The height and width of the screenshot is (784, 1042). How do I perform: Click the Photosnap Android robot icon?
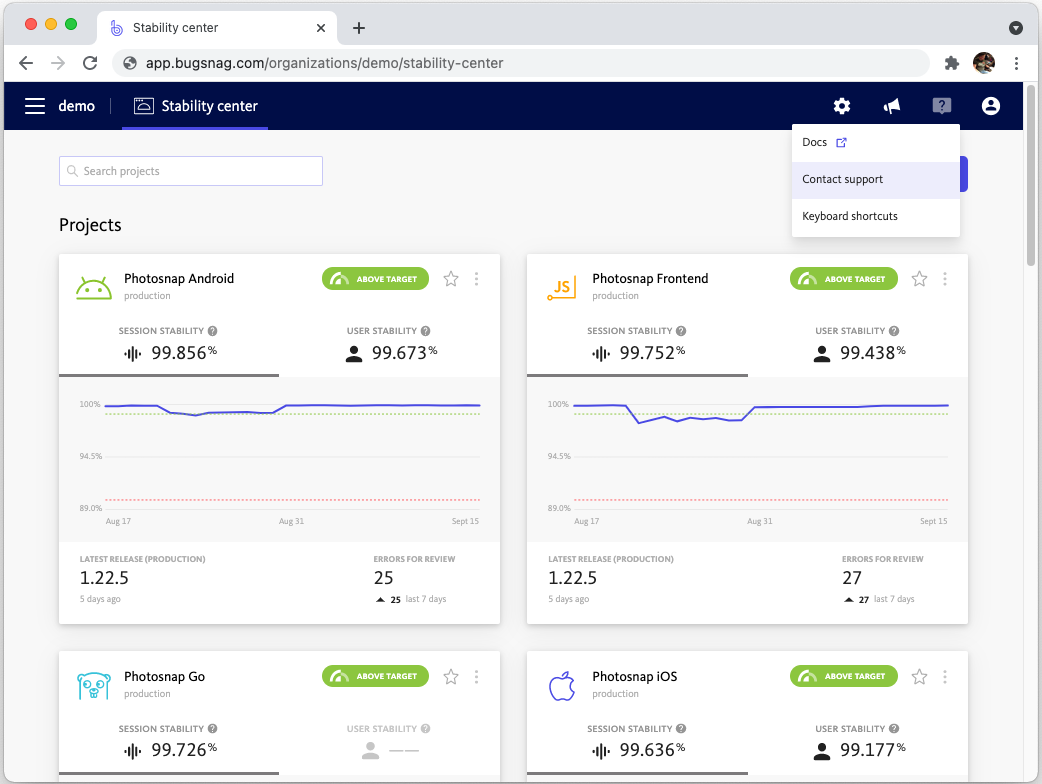coord(94,288)
